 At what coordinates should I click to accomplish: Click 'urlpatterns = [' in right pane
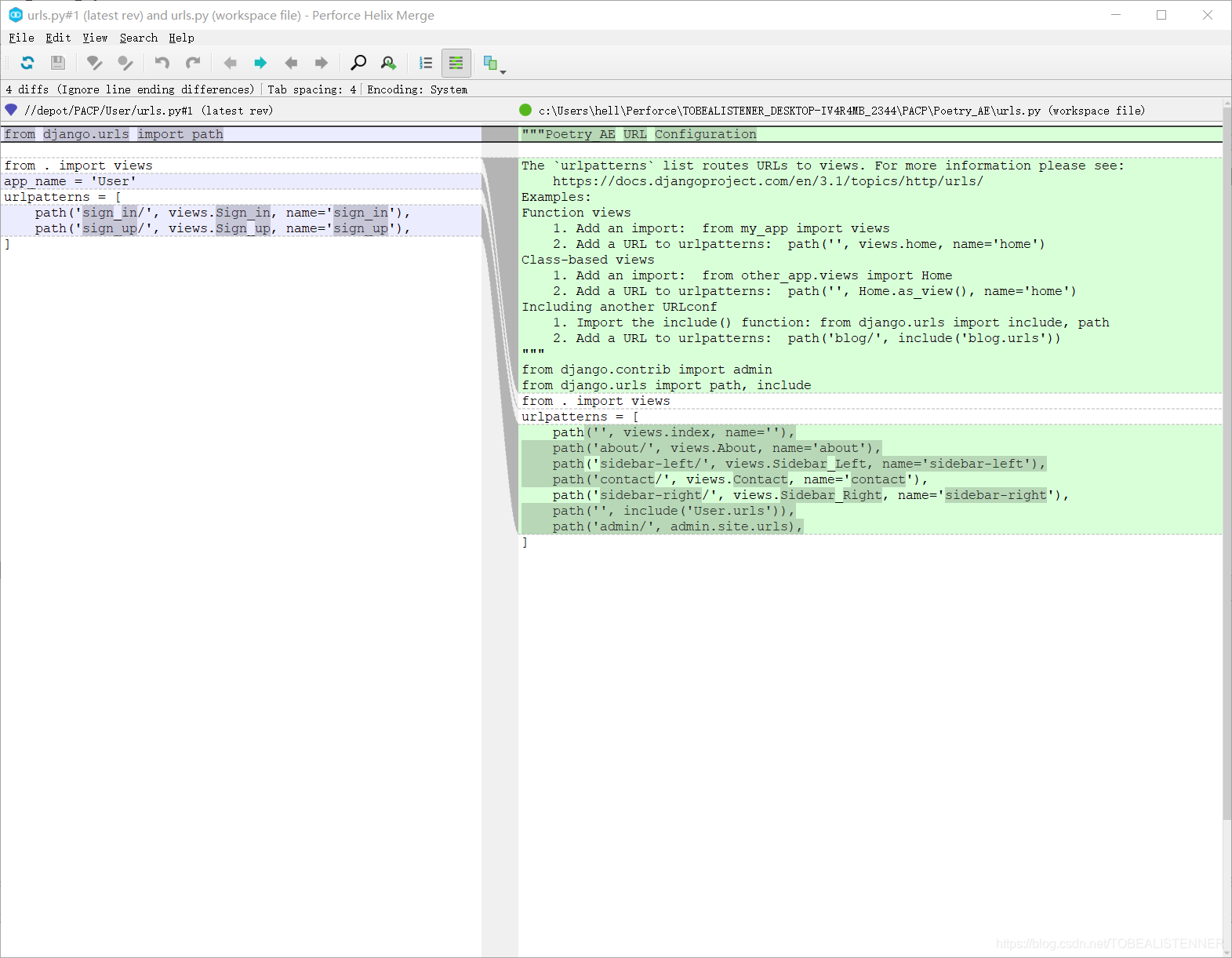(580, 417)
